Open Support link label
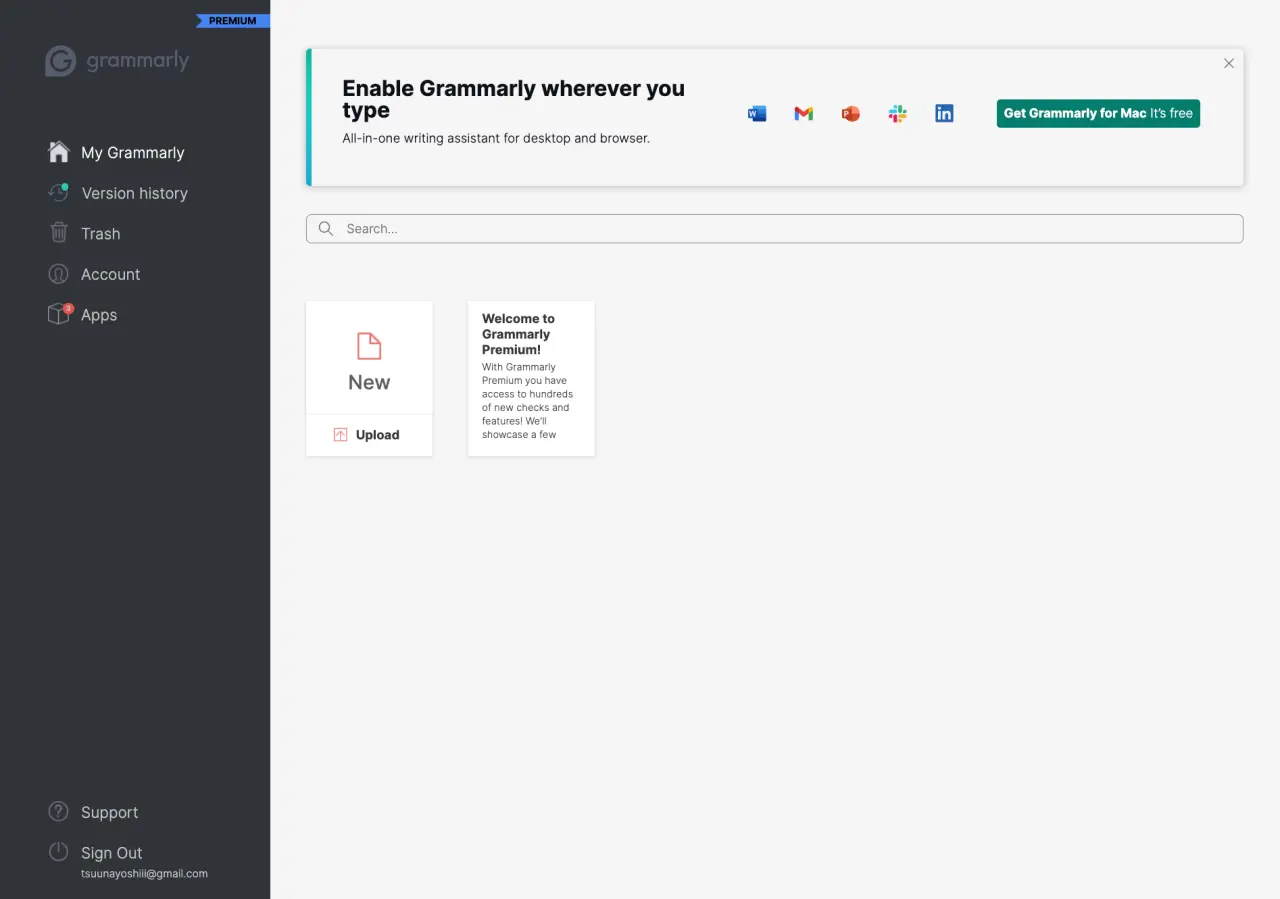The height and width of the screenshot is (899, 1280). [x=109, y=812]
